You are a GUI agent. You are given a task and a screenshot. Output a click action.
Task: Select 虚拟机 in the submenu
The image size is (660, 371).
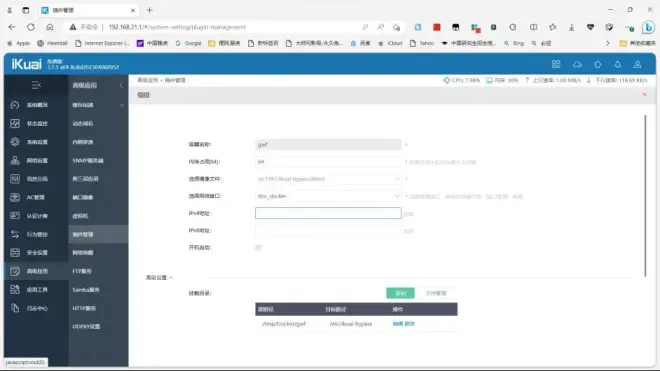coord(80,216)
